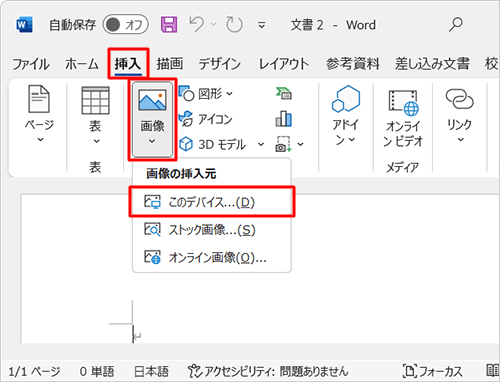Switch to the 描画 tab
The width and height of the screenshot is (500, 382).
170,64
